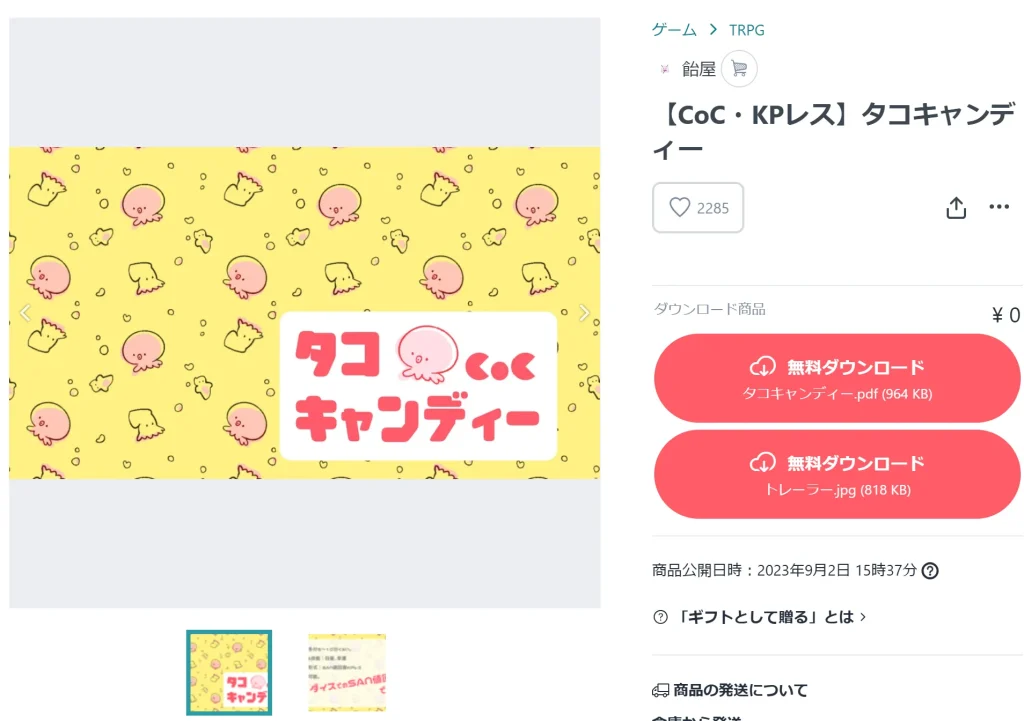The height and width of the screenshot is (721, 1024).
Task: Open the three-dots more options menu
Action: (999, 207)
